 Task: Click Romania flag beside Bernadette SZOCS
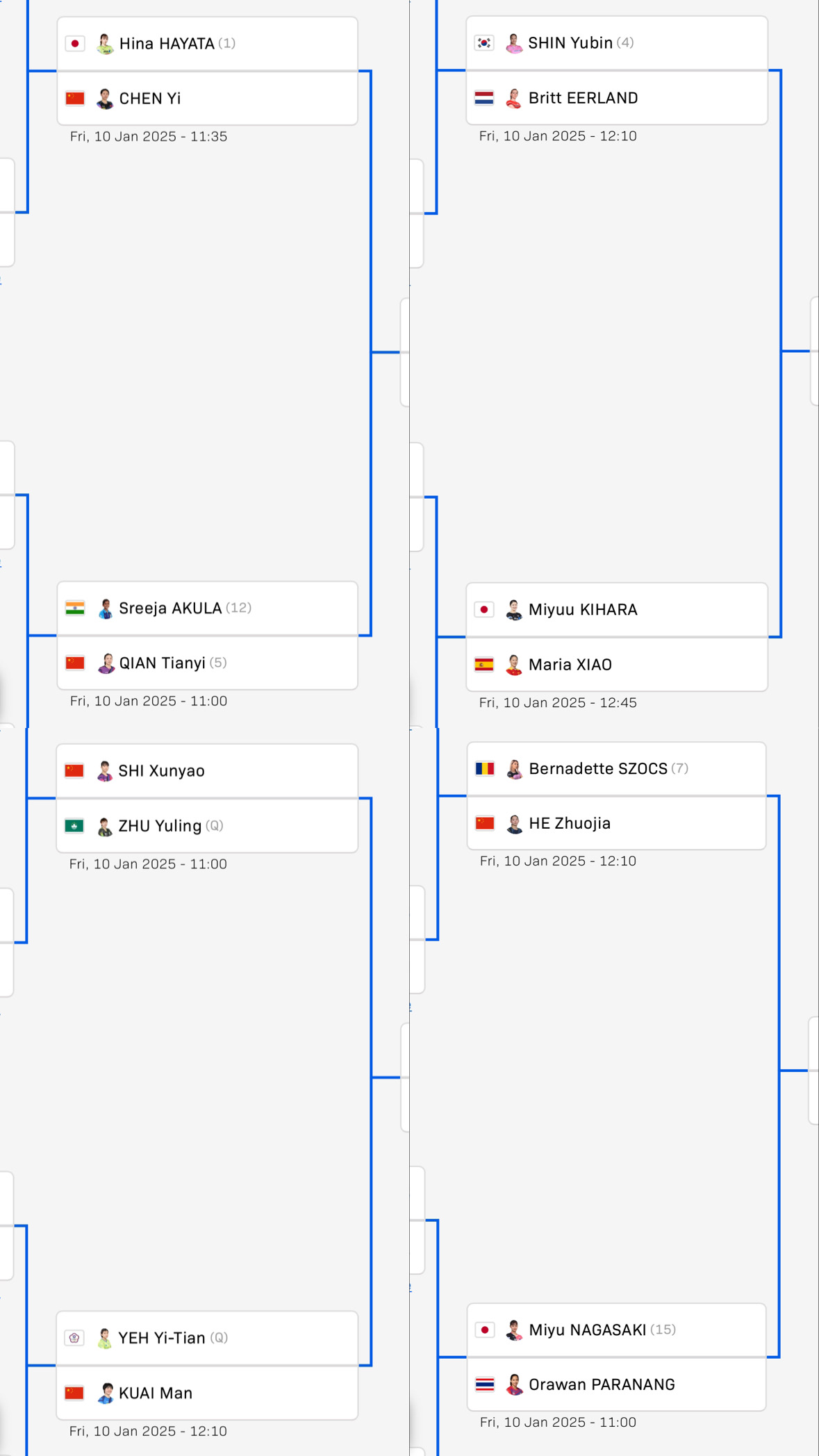[485, 768]
